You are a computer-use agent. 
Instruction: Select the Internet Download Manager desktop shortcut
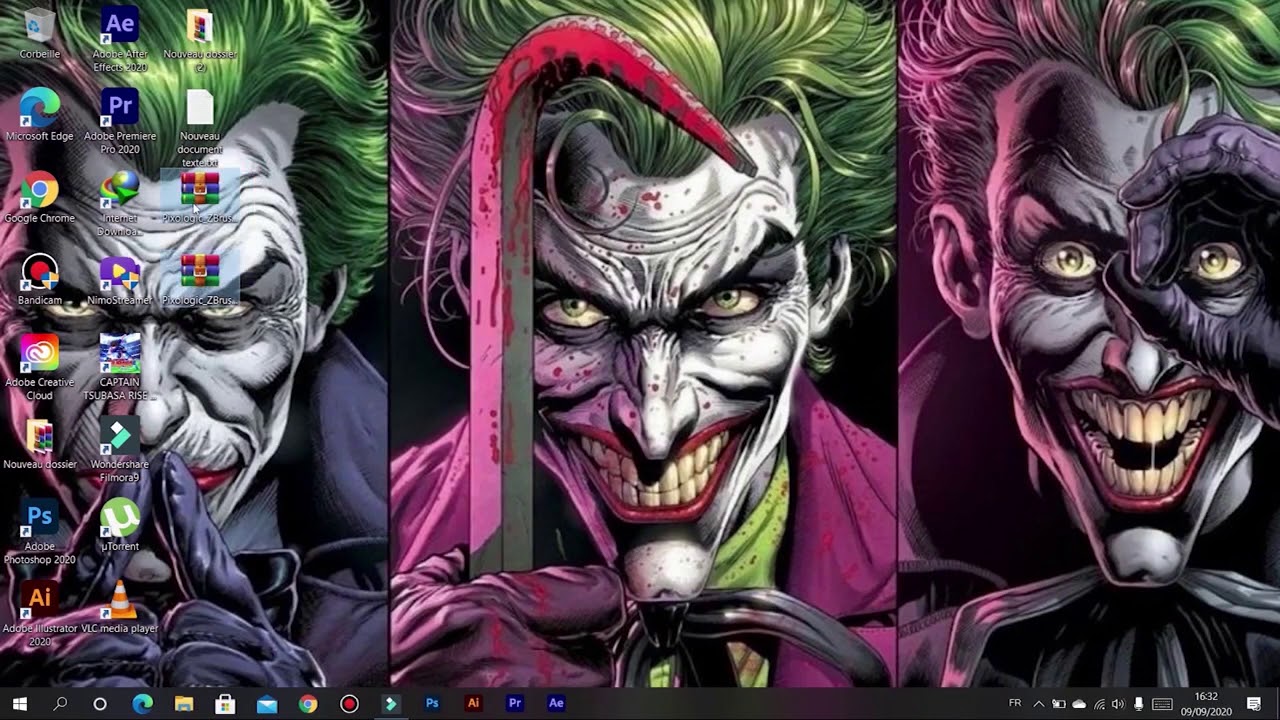(120, 204)
